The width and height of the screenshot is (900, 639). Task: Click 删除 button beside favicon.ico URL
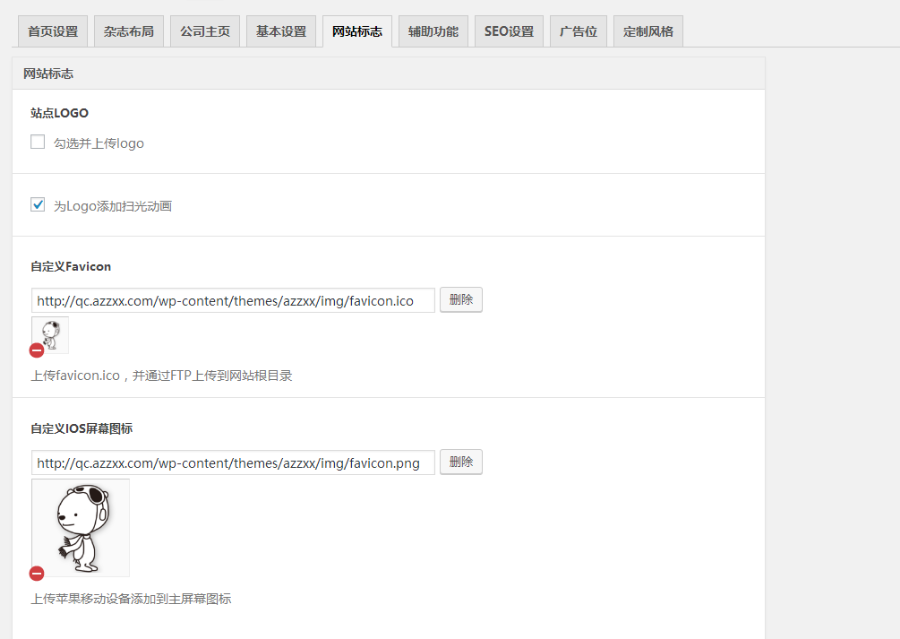tap(461, 300)
